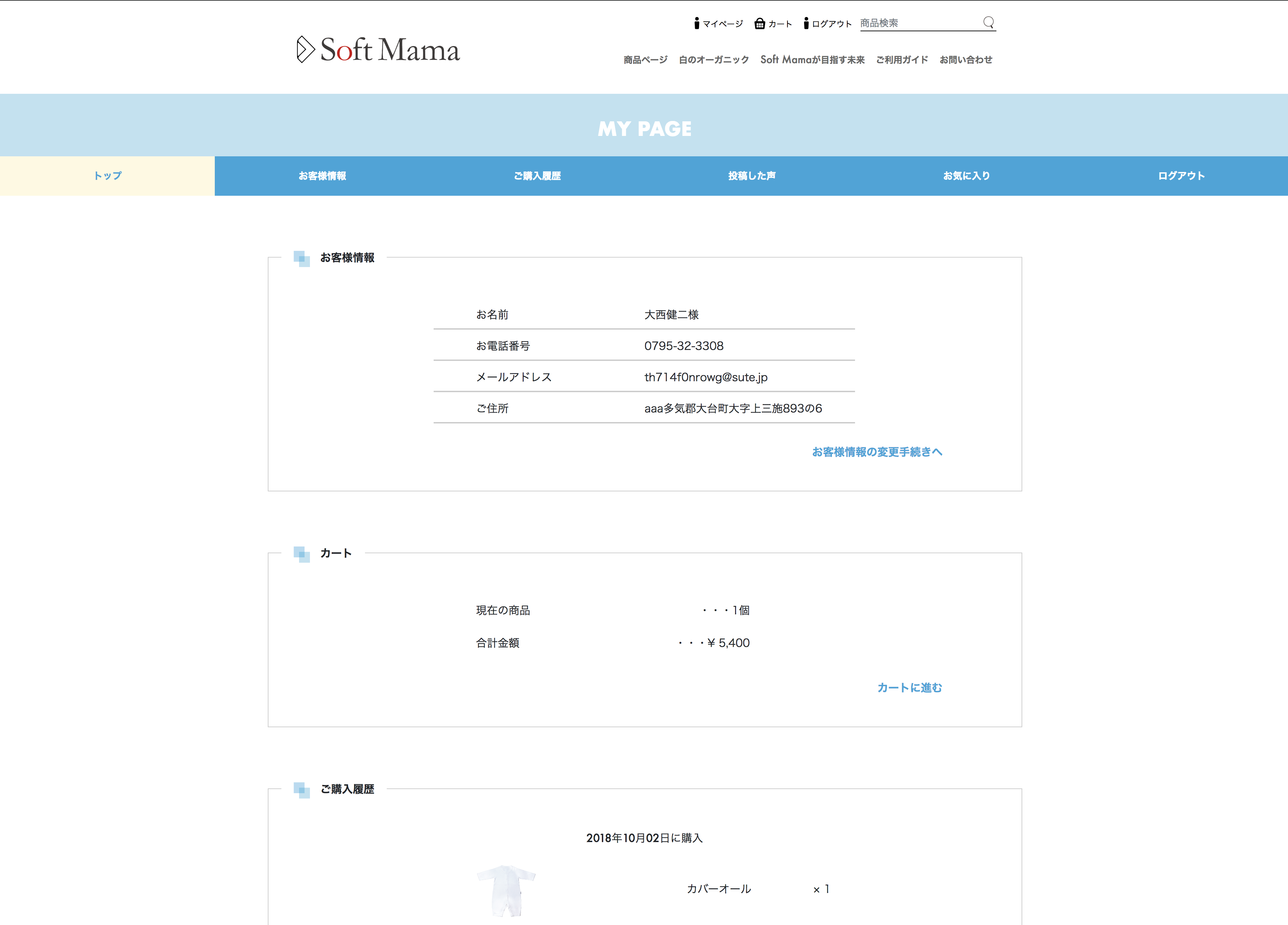Open マイページ link in header
Screen dimensions: 1288x925
pyautogui.click(x=723, y=24)
